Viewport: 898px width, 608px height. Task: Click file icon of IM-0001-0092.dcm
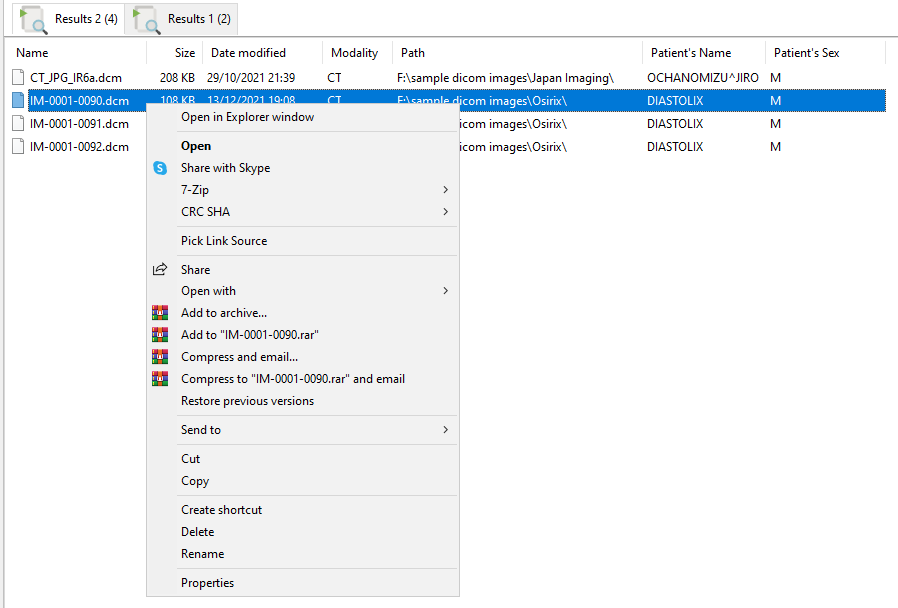(x=18, y=147)
